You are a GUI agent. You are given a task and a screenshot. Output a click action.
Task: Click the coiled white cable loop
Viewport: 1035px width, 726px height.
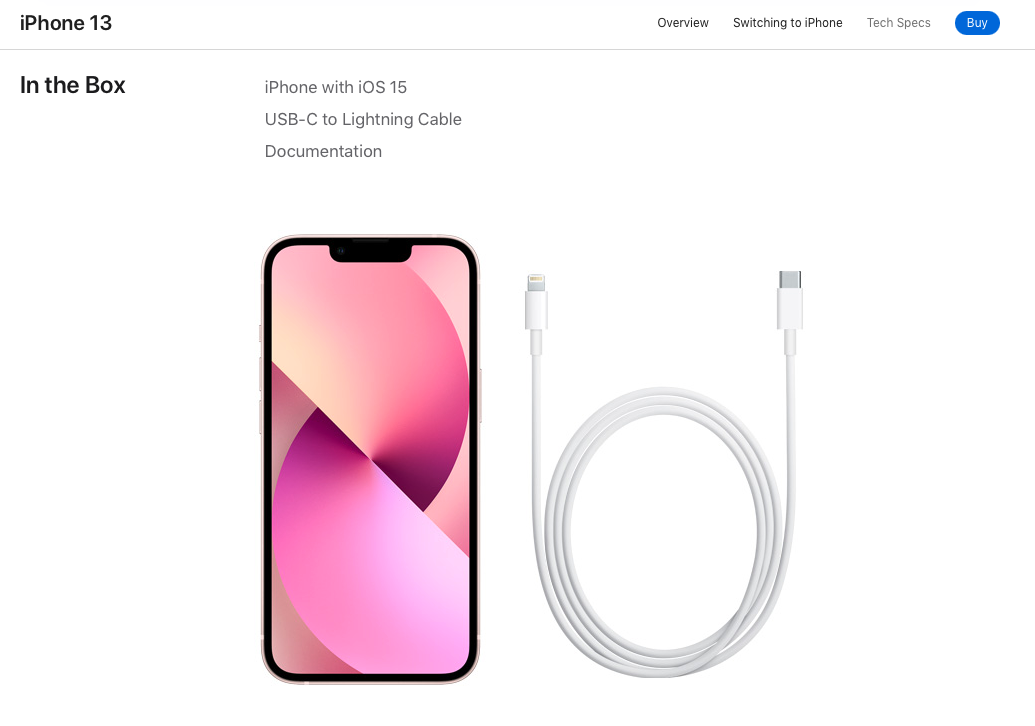pyautogui.click(x=663, y=532)
